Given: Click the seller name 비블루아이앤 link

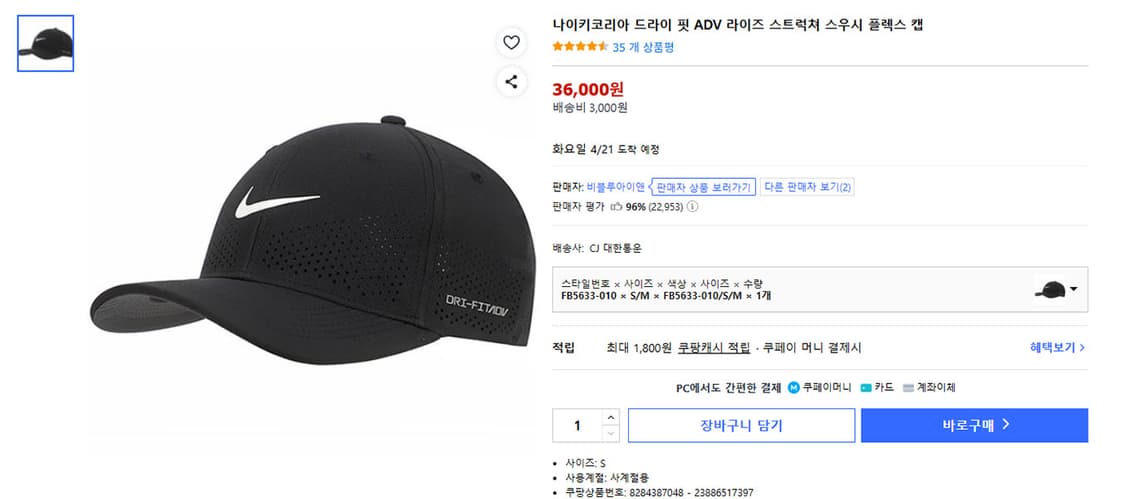Looking at the screenshot, I should click(616, 187).
